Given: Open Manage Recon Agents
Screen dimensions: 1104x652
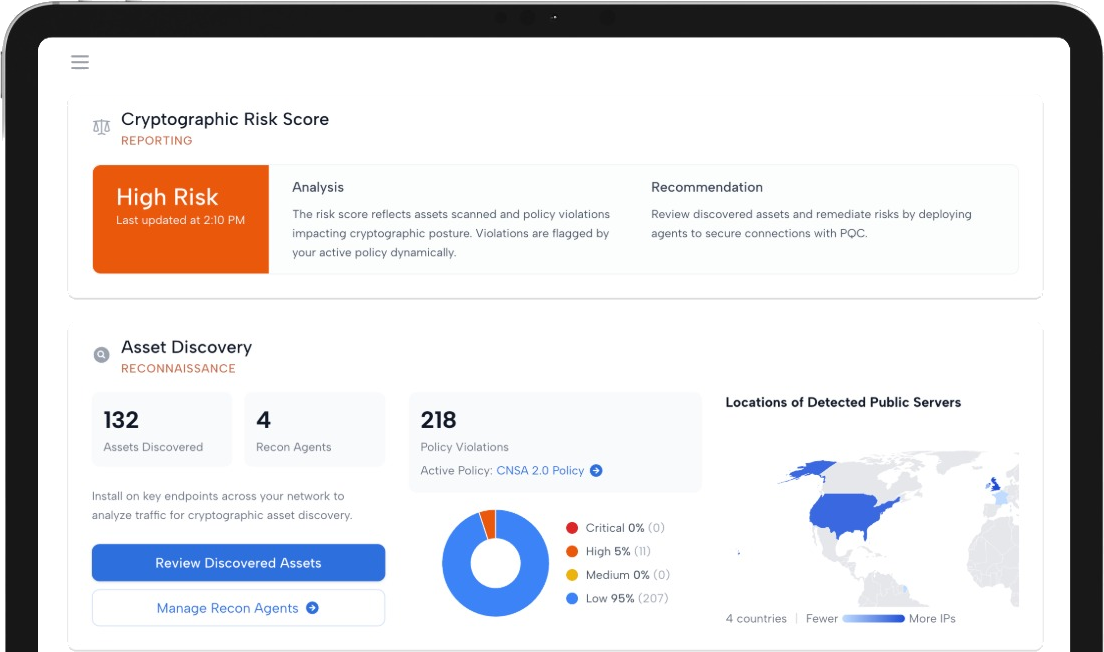Looking at the screenshot, I should click(238, 608).
